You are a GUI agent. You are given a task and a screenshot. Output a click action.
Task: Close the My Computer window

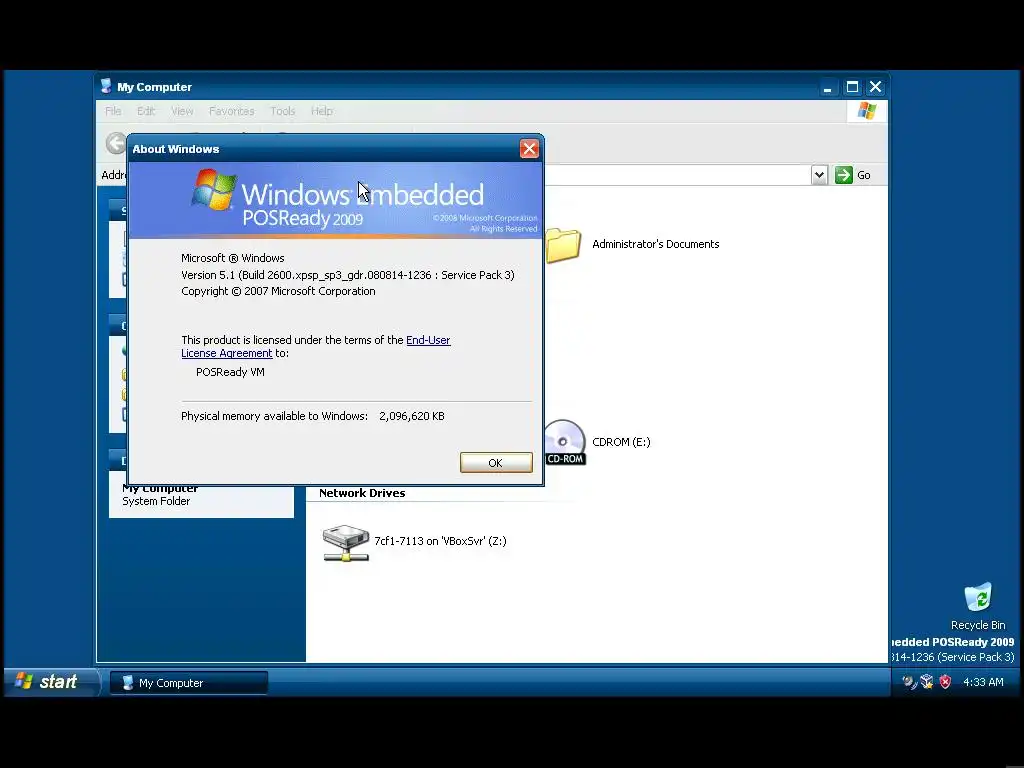point(876,87)
